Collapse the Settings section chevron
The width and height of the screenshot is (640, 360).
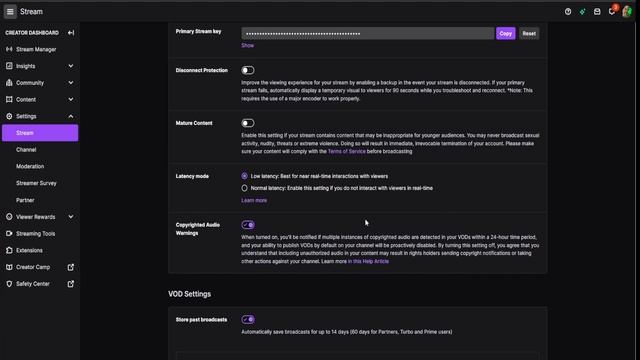click(71, 116)
